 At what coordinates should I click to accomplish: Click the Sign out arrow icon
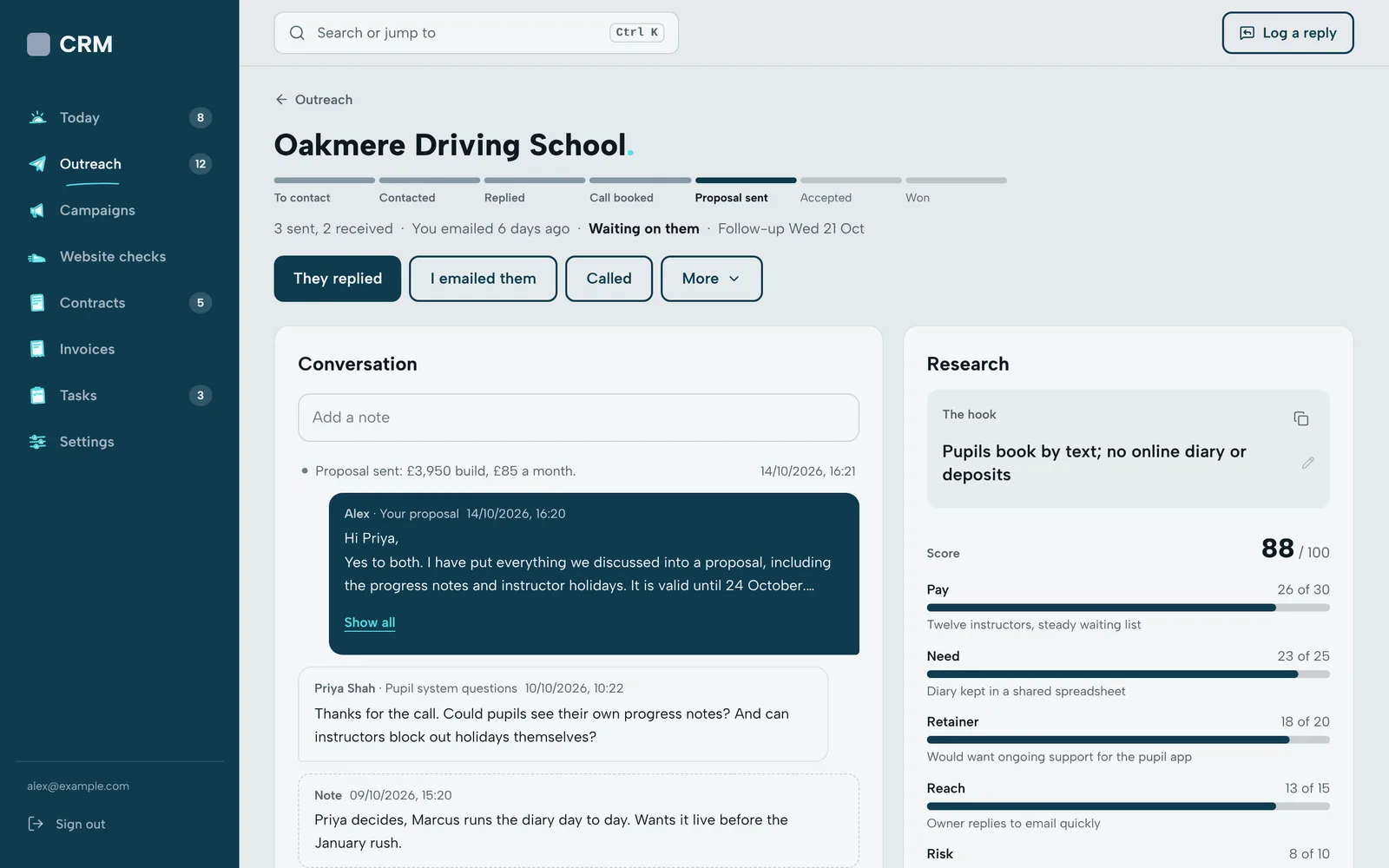(36, 824)
